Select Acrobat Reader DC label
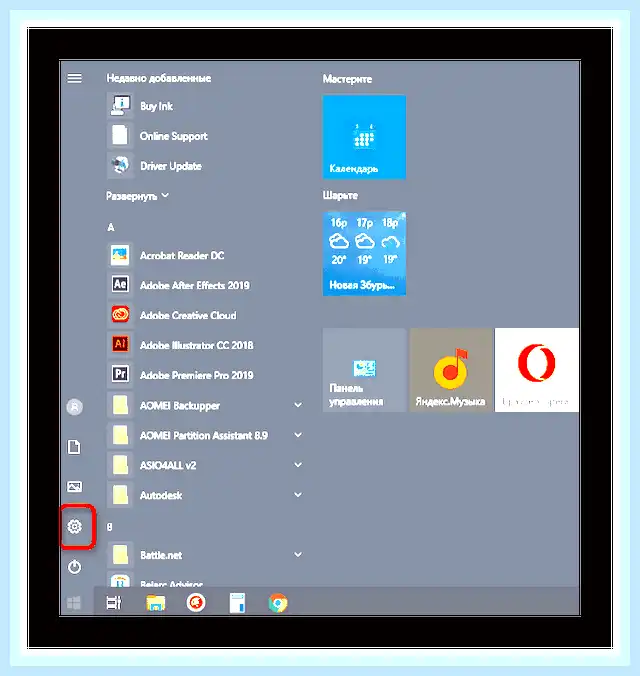Viewport: 640px width, 676px height. click(182, 255)
